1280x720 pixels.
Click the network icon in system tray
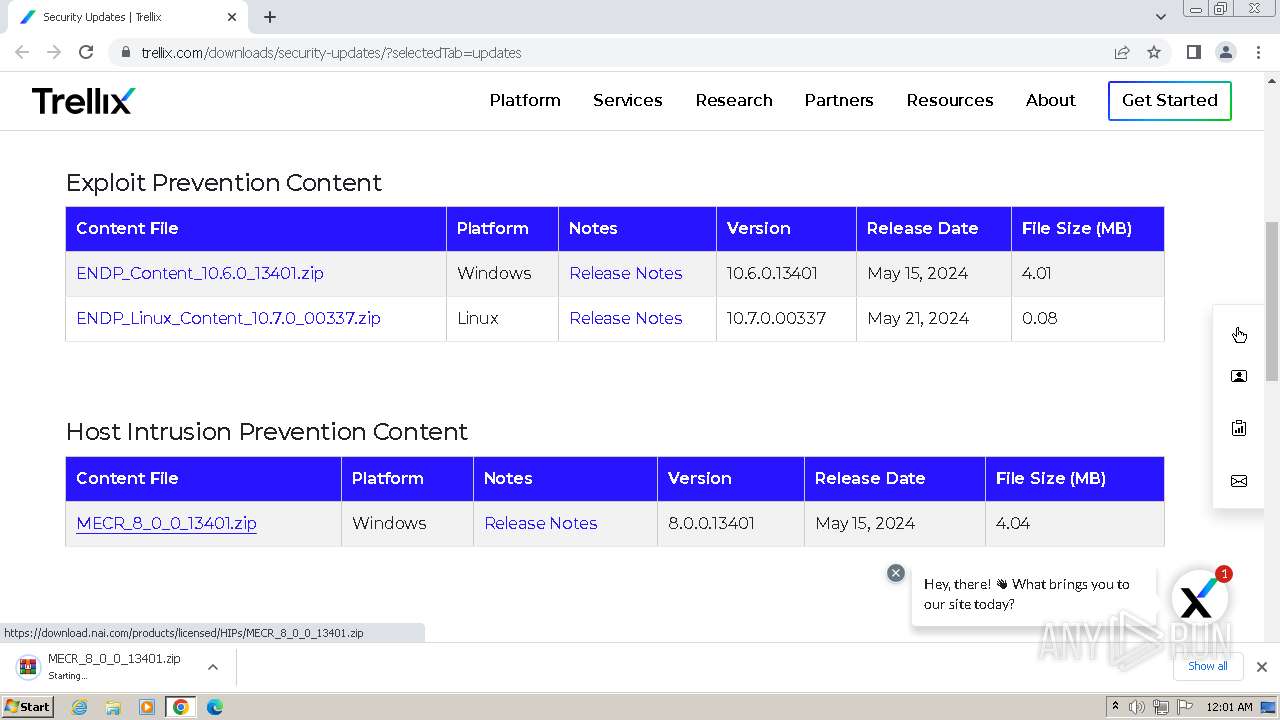click(1161, 707)
